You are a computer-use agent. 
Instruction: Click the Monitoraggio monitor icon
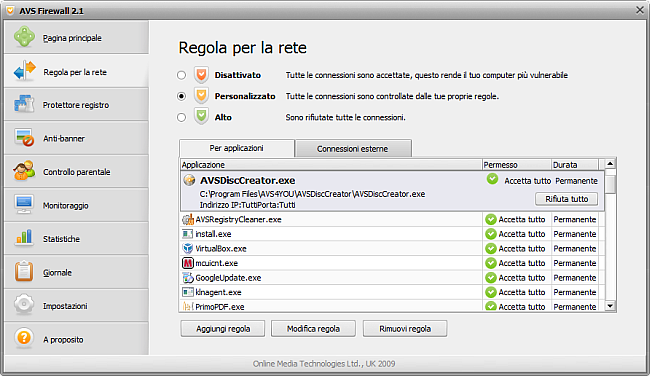tap(24, 204)
